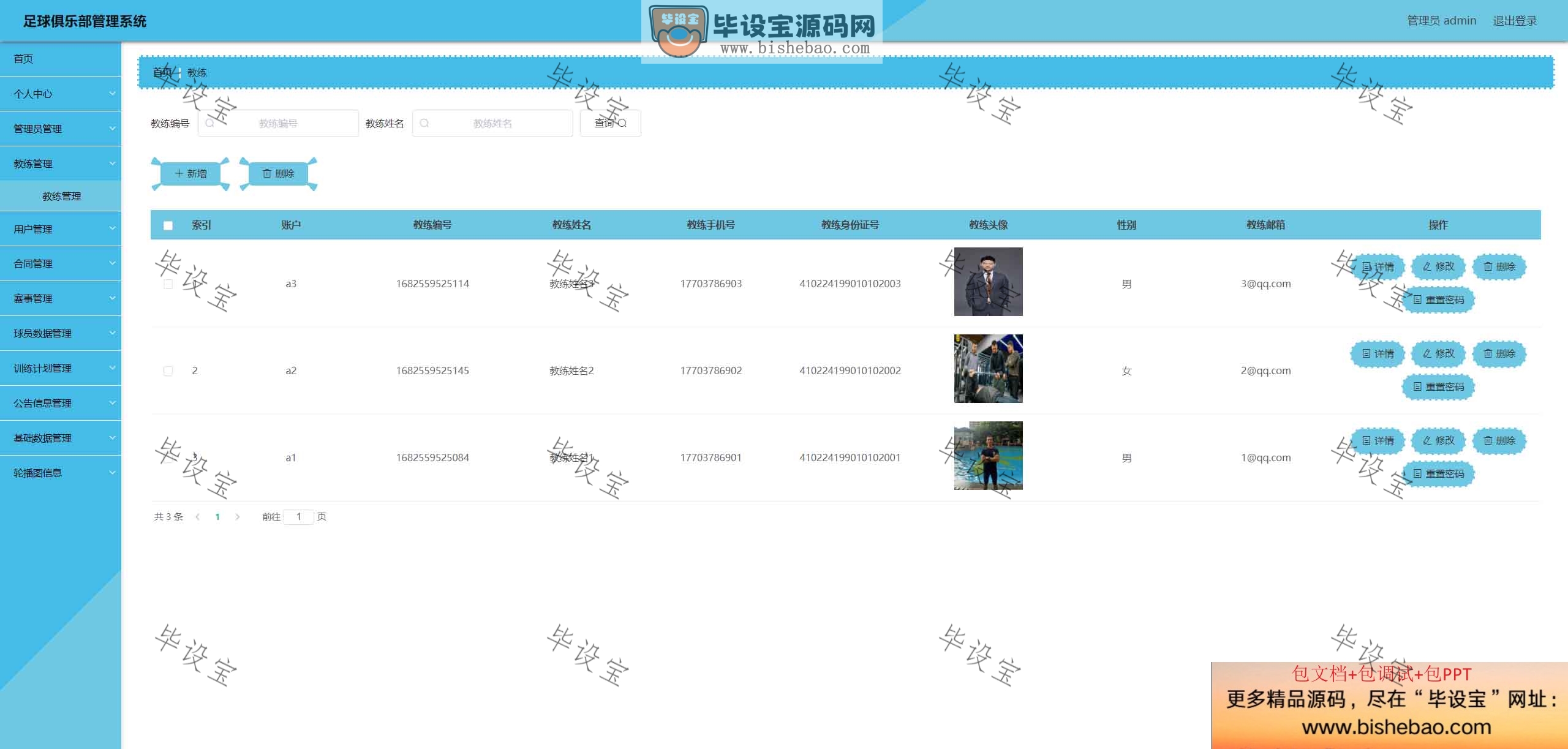Collapse the 教练管理 parent menu
Image resolution: width=1568 pixels, height=749 pixels.
pos(61,164)
